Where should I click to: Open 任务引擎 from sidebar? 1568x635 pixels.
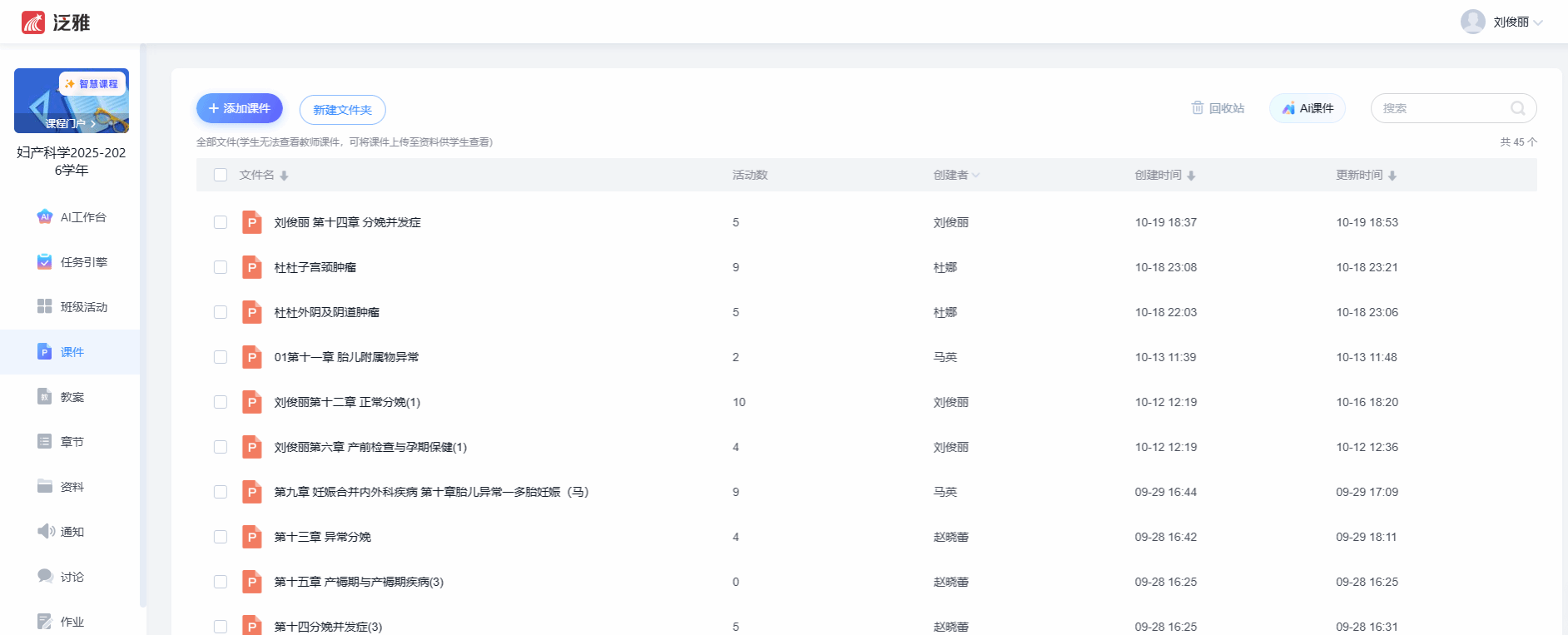pyautogui.click(x=45, y=262)
